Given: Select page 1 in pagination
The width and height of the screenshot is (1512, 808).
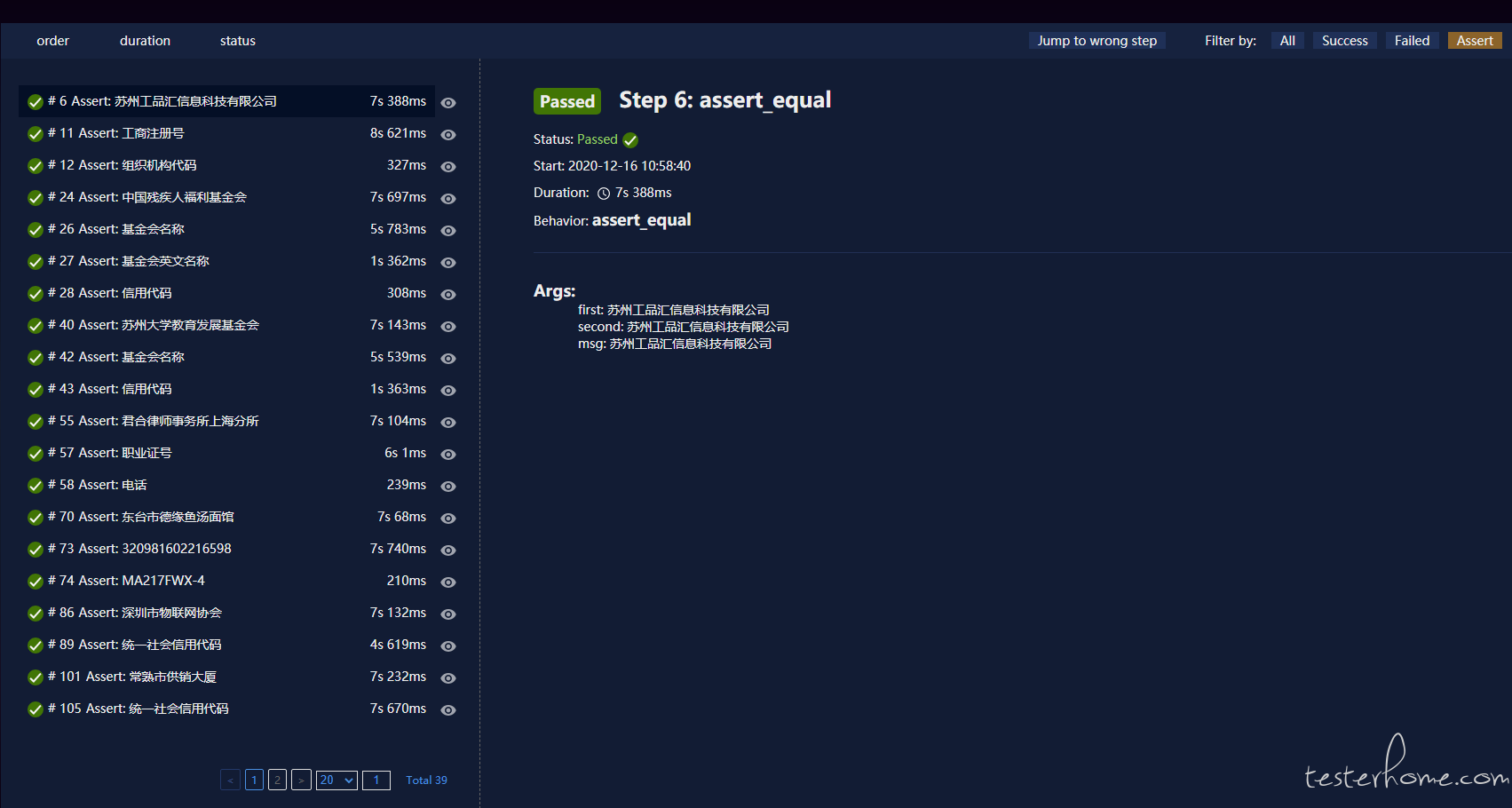Looking at the screenshot, I should point(254,780).
